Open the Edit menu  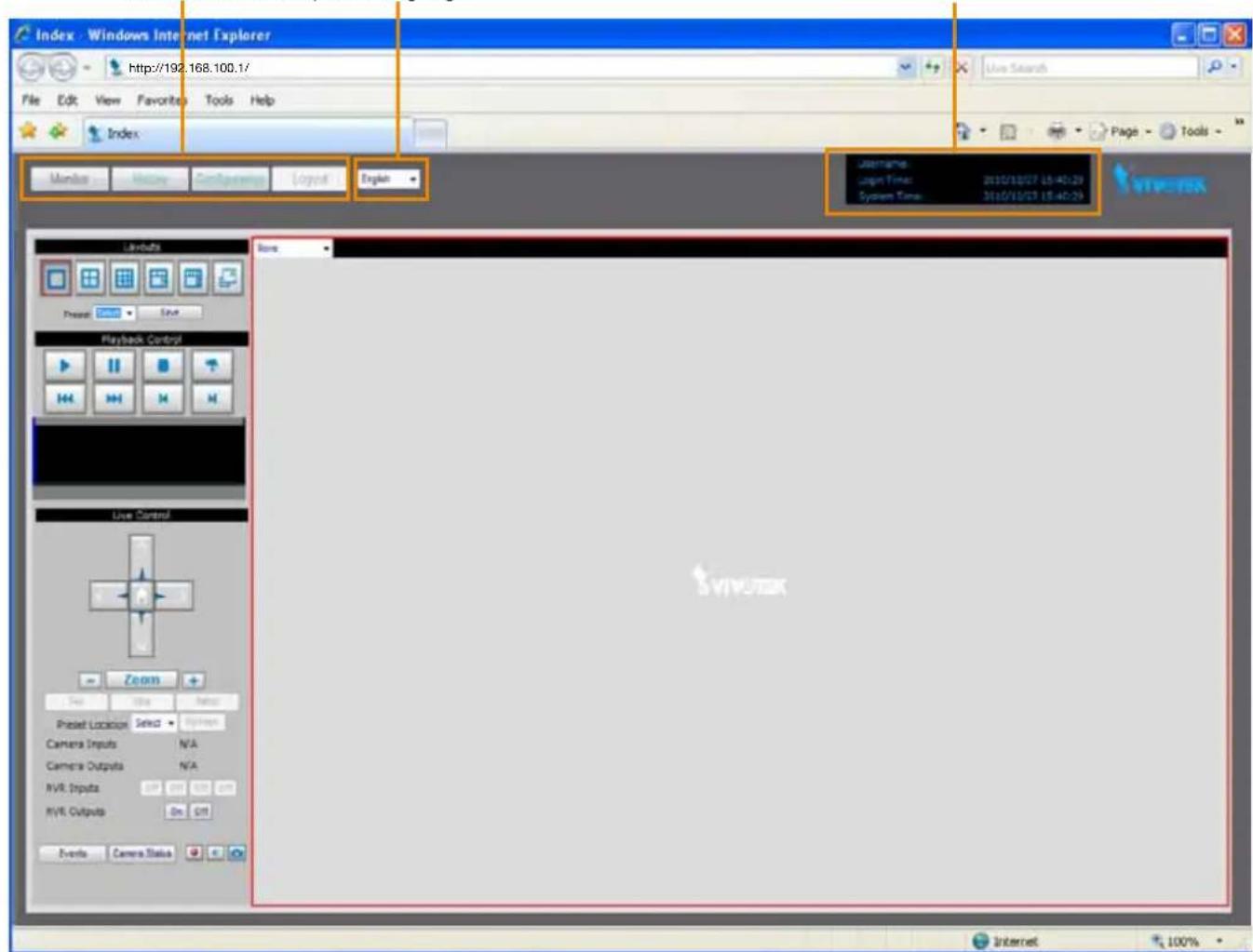[67, 100]
